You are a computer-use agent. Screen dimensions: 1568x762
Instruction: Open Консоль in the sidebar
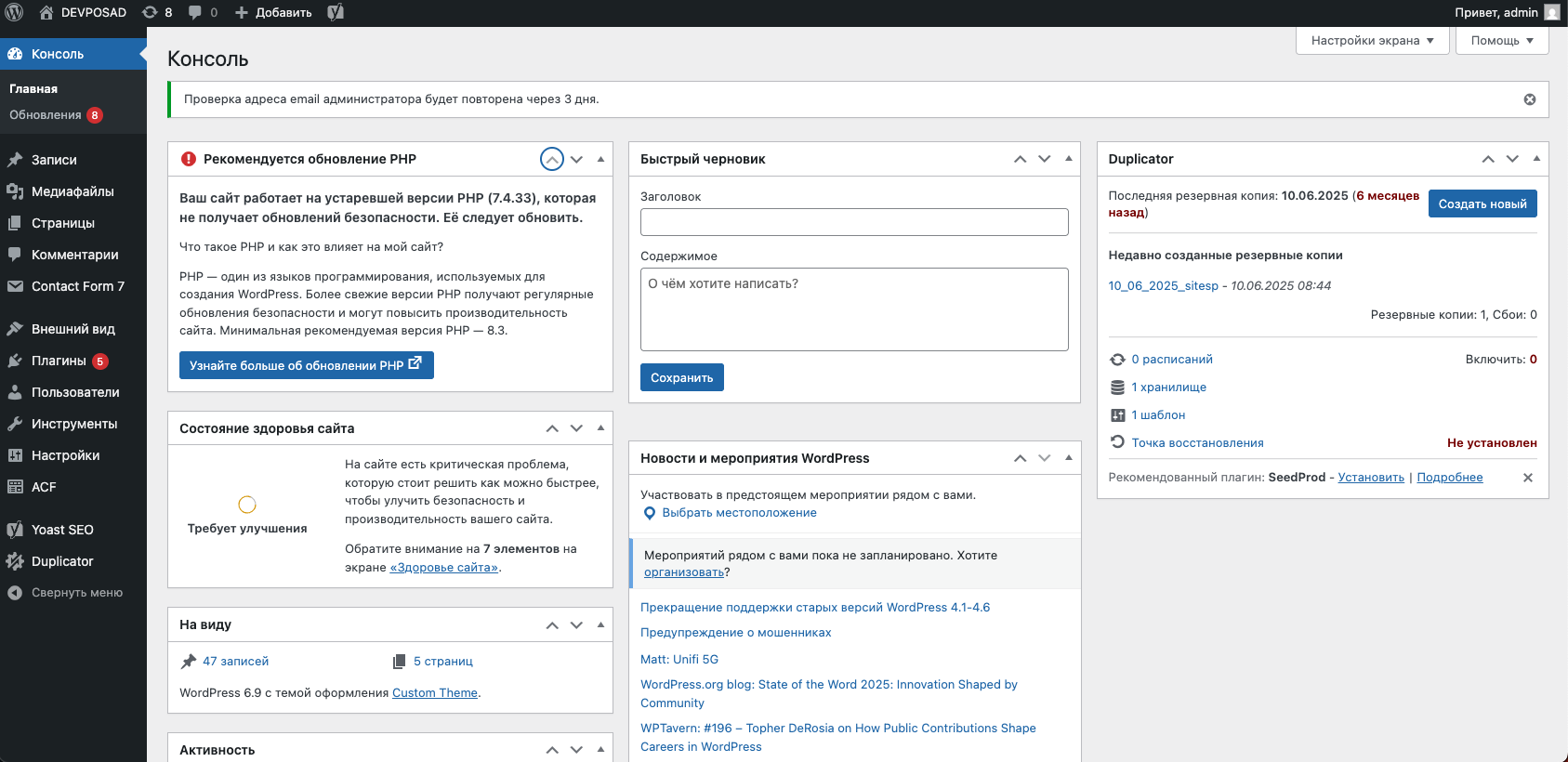[x=73, y=54]
